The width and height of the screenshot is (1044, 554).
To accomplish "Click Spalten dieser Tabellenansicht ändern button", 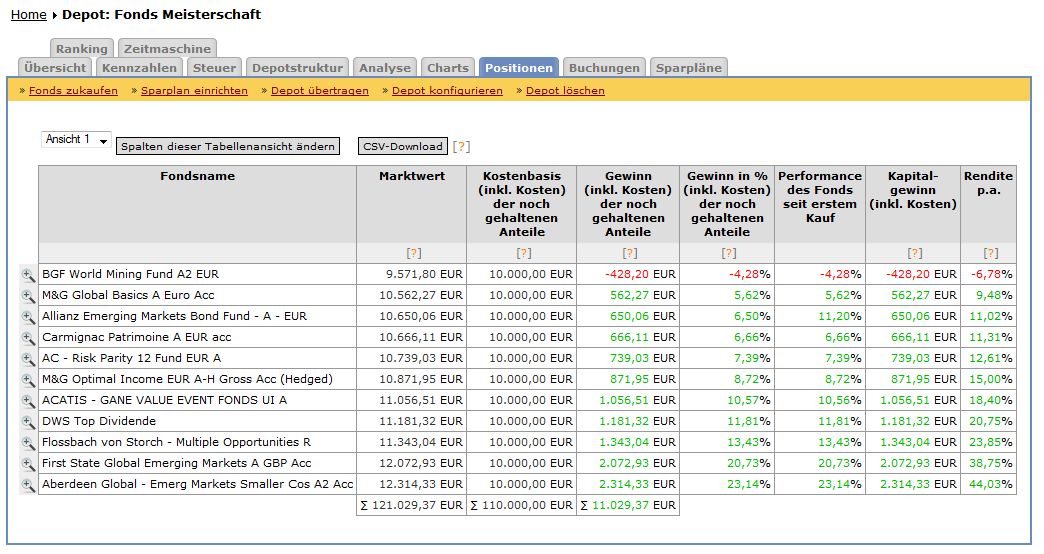I will click(x=228, y=147).
